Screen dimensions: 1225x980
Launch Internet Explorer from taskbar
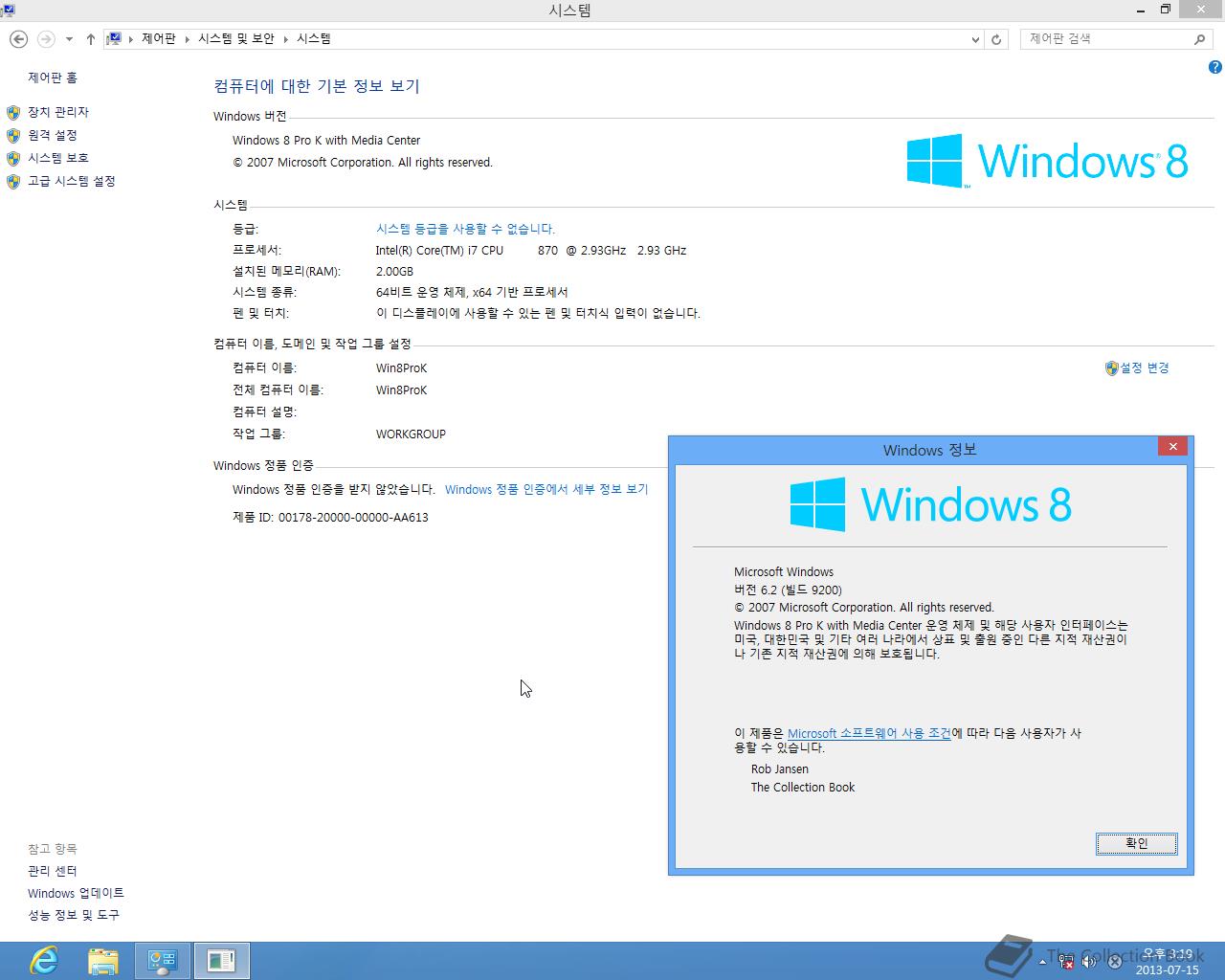44,961
